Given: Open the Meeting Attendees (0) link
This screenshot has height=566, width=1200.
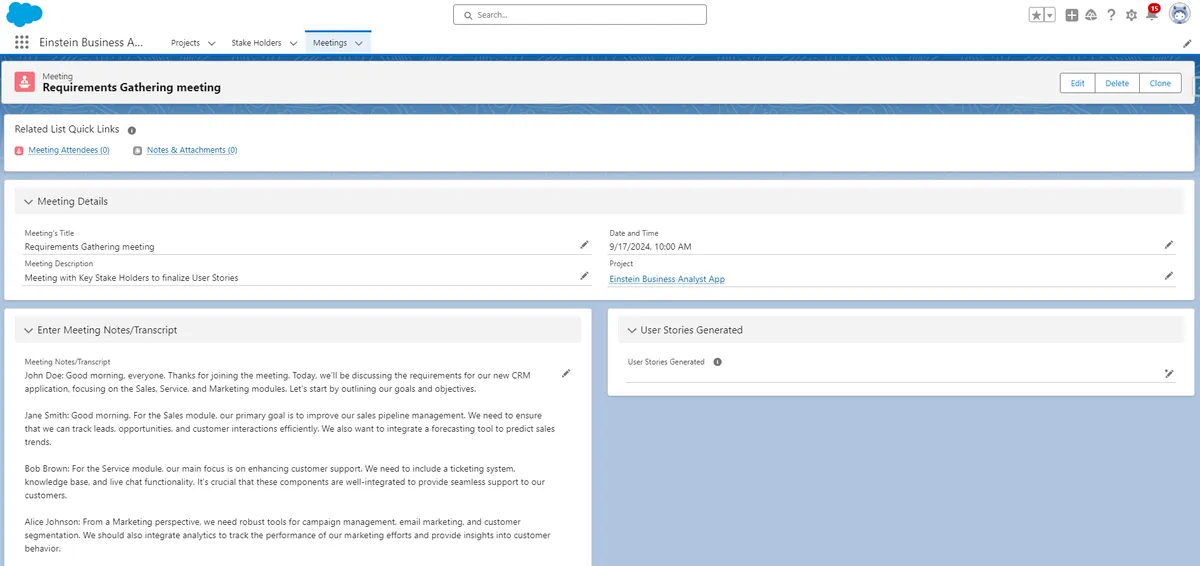Looking at the screenshot, I should coord(69,150).
